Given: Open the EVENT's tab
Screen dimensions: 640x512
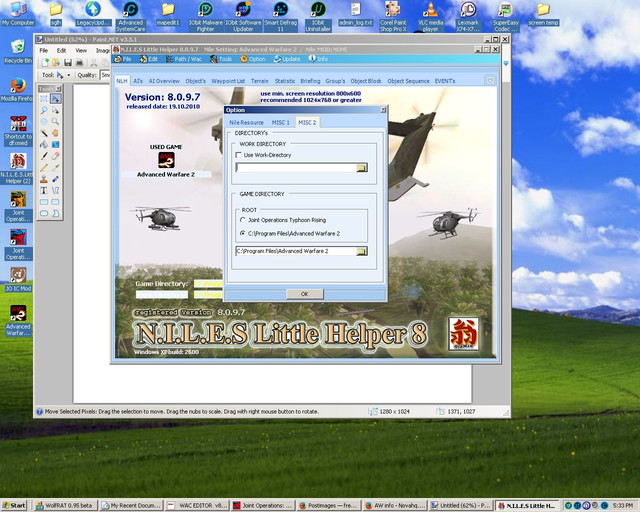Looking at the screenshot, I should tap(445, 81).
